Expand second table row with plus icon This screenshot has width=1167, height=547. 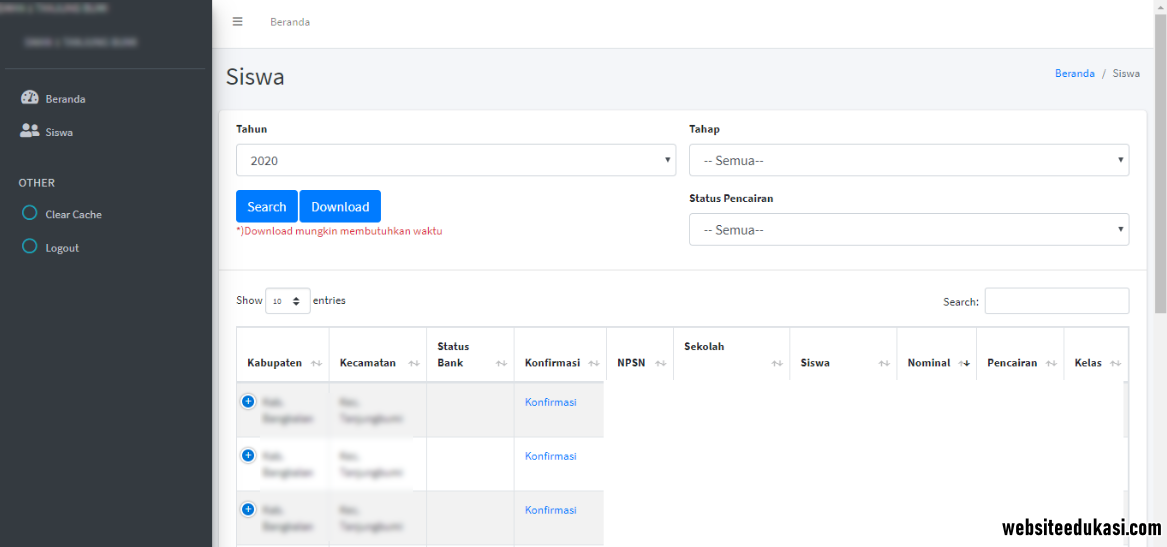pos(248,455)
